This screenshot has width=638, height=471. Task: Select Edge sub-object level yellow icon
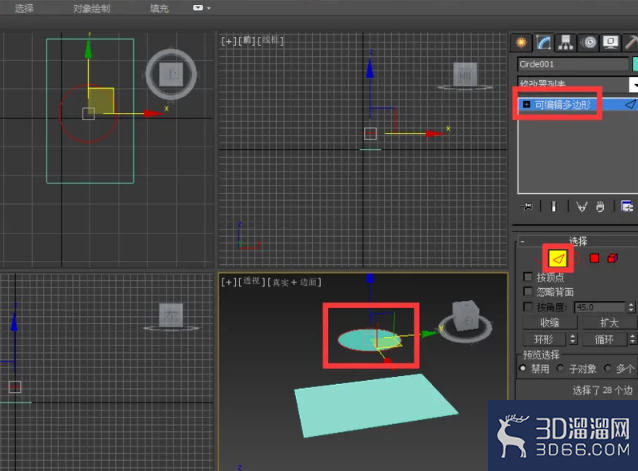click(558, 258)
